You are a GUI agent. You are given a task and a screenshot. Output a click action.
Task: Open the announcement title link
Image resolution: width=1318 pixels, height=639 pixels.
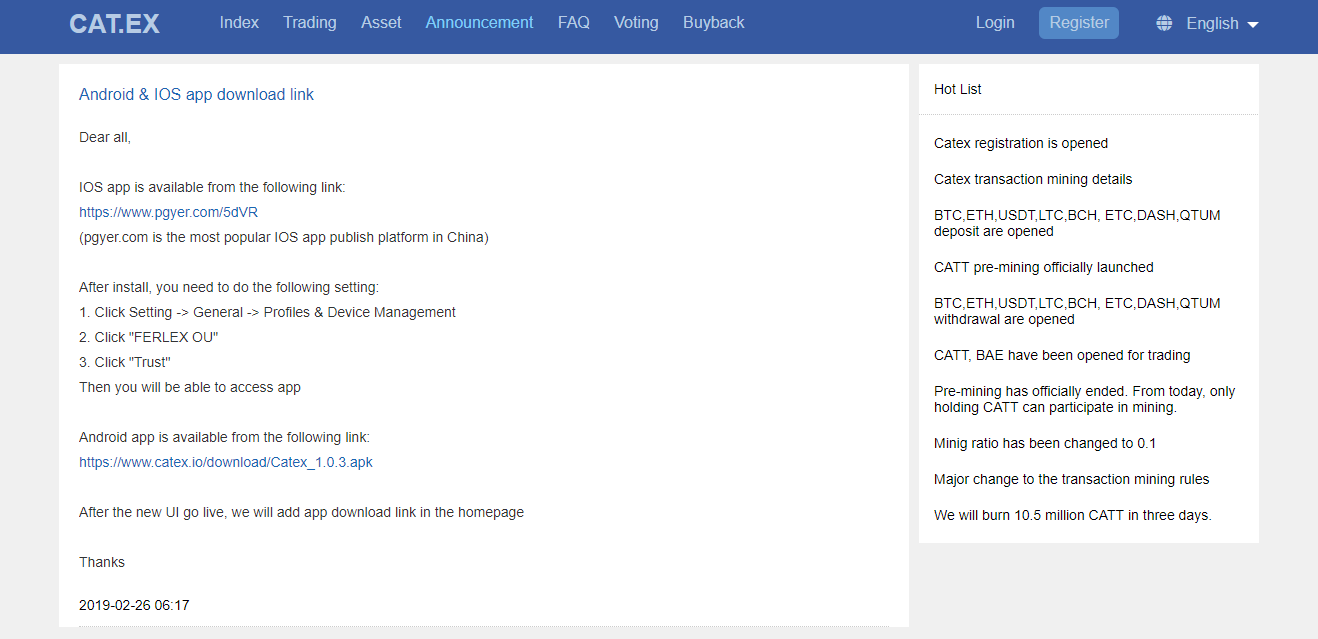click(x=196, y=95)
